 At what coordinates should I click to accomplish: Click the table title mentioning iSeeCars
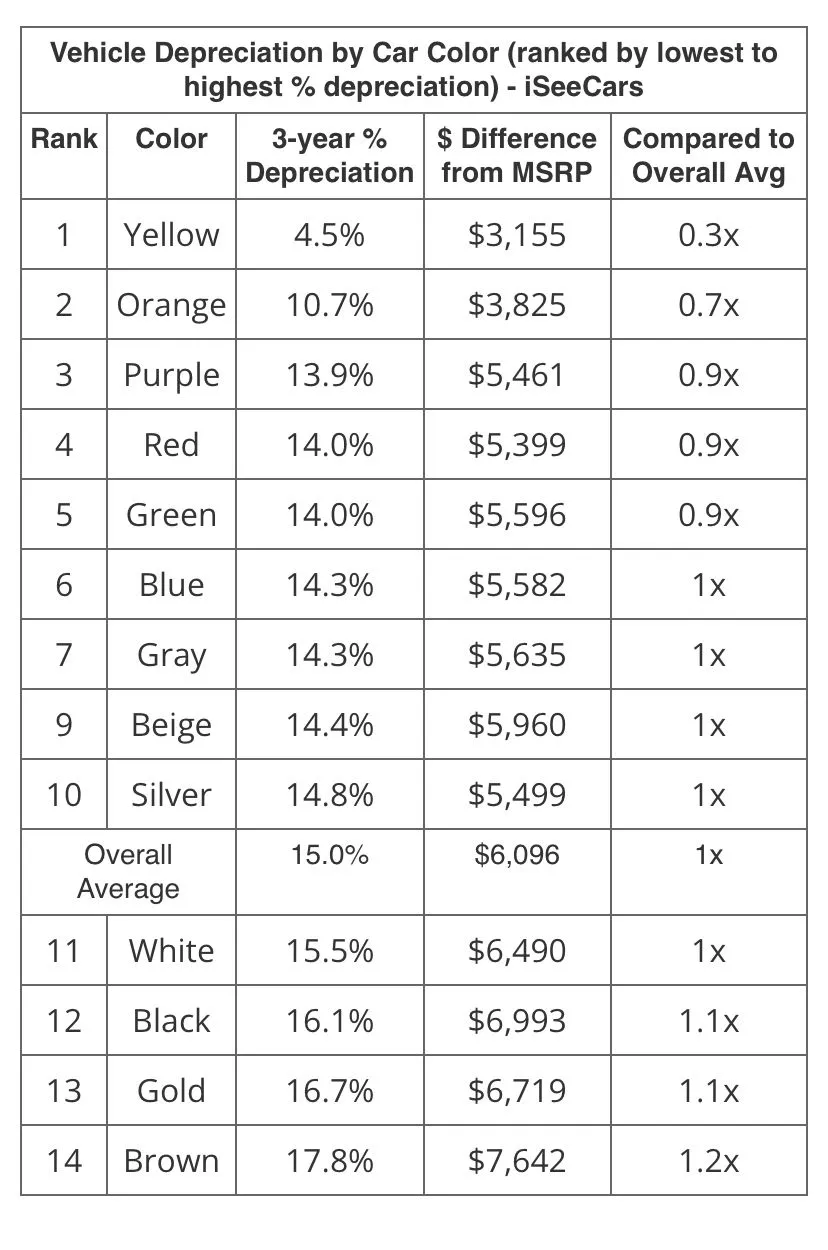tap(413, 69)
